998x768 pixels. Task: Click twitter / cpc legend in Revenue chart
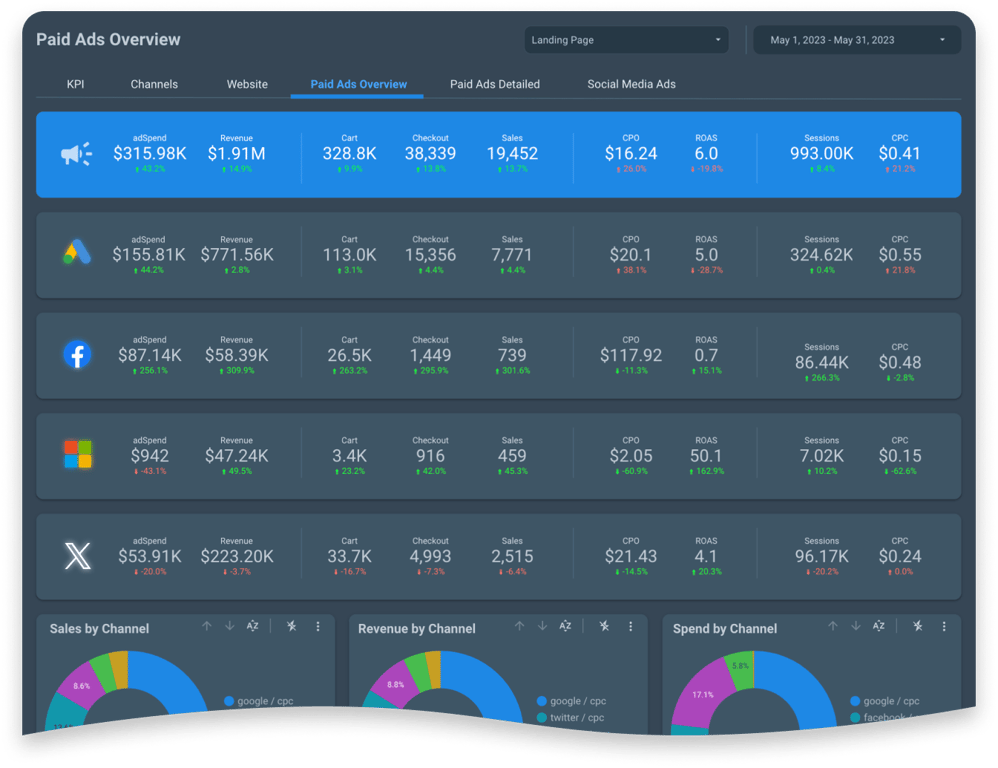click(x=570, y=717)
